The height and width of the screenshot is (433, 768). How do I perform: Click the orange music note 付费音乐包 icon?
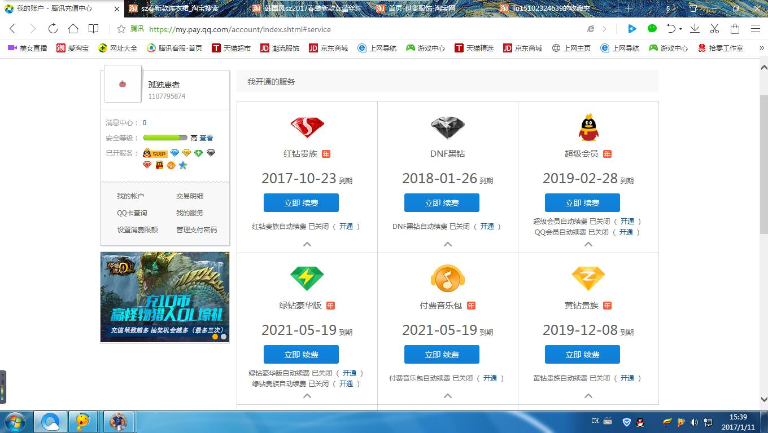click(448, 278)
